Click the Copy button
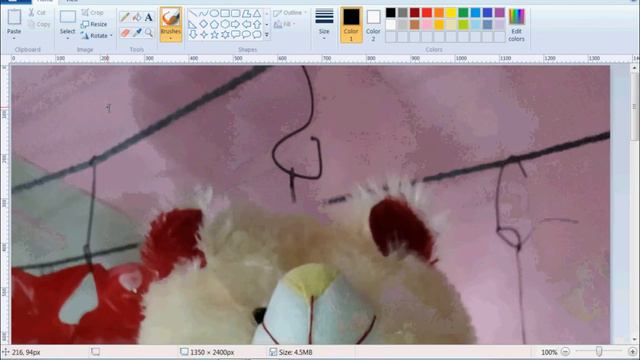The image size is (640, 360). [39, 24]
